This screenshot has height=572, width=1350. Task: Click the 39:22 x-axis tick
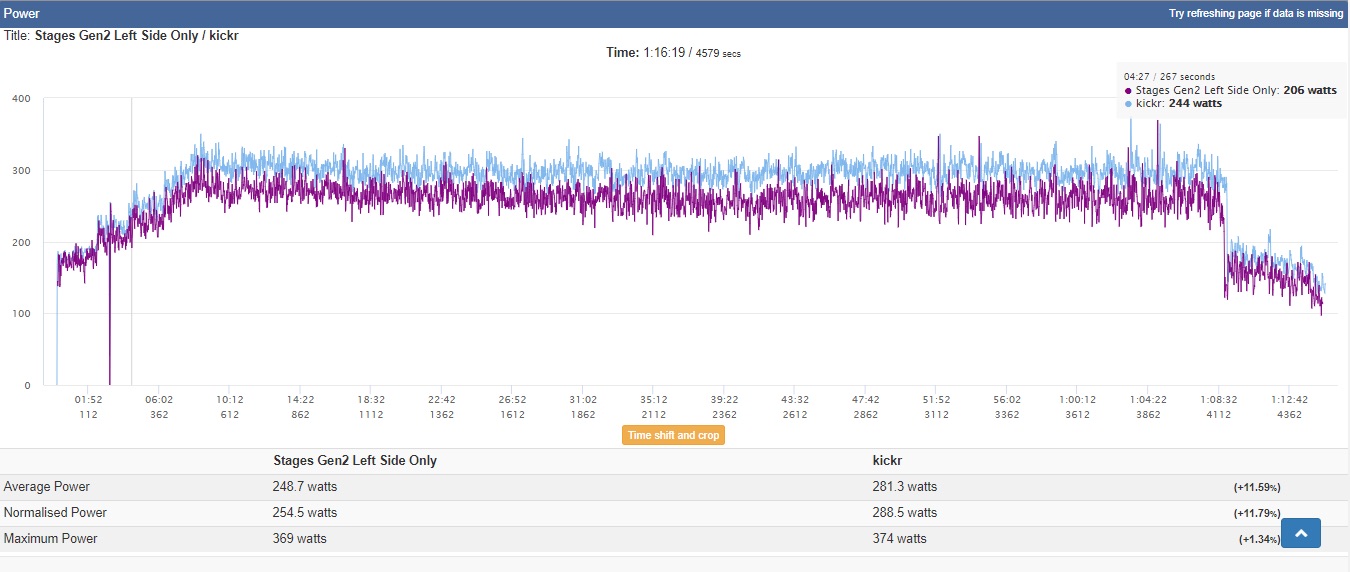point(725,400)
